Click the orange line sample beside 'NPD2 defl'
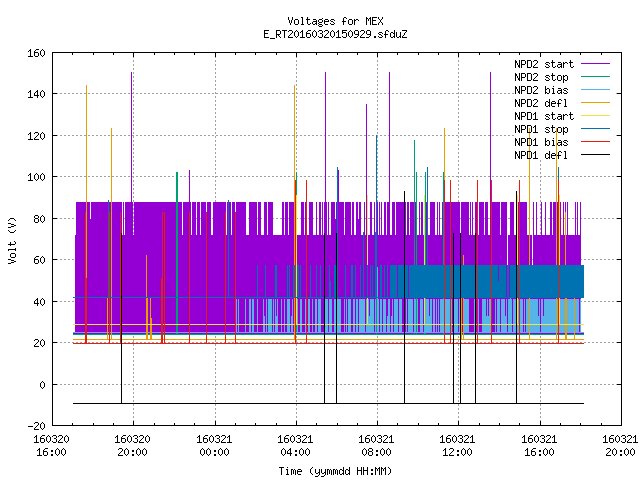The width and height of the screenshot is (640, 480). 595,103
